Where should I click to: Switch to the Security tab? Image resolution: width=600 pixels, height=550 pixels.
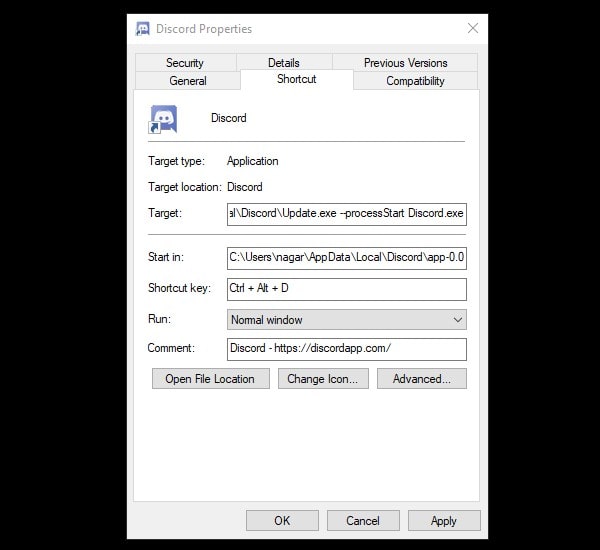185,63
